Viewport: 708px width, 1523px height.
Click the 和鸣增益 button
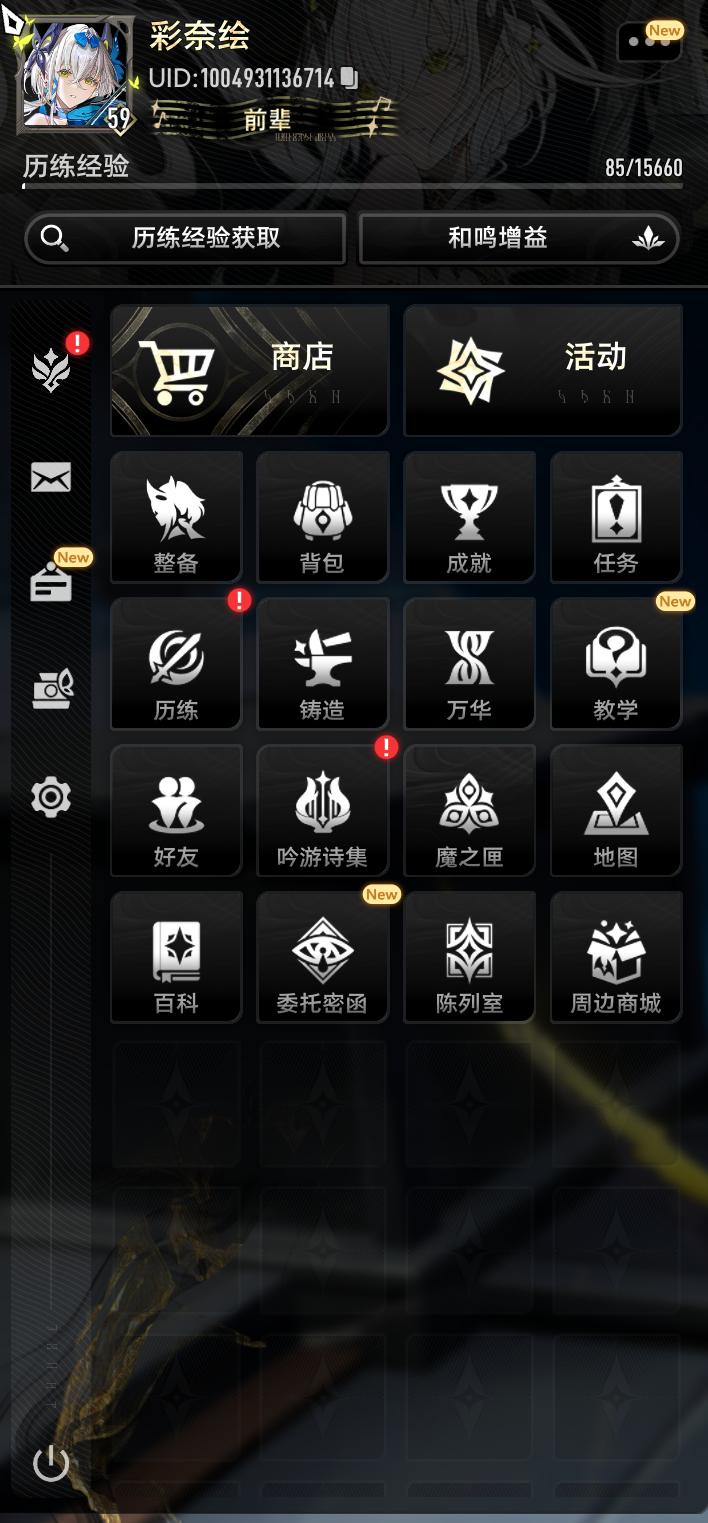point(519,238)
